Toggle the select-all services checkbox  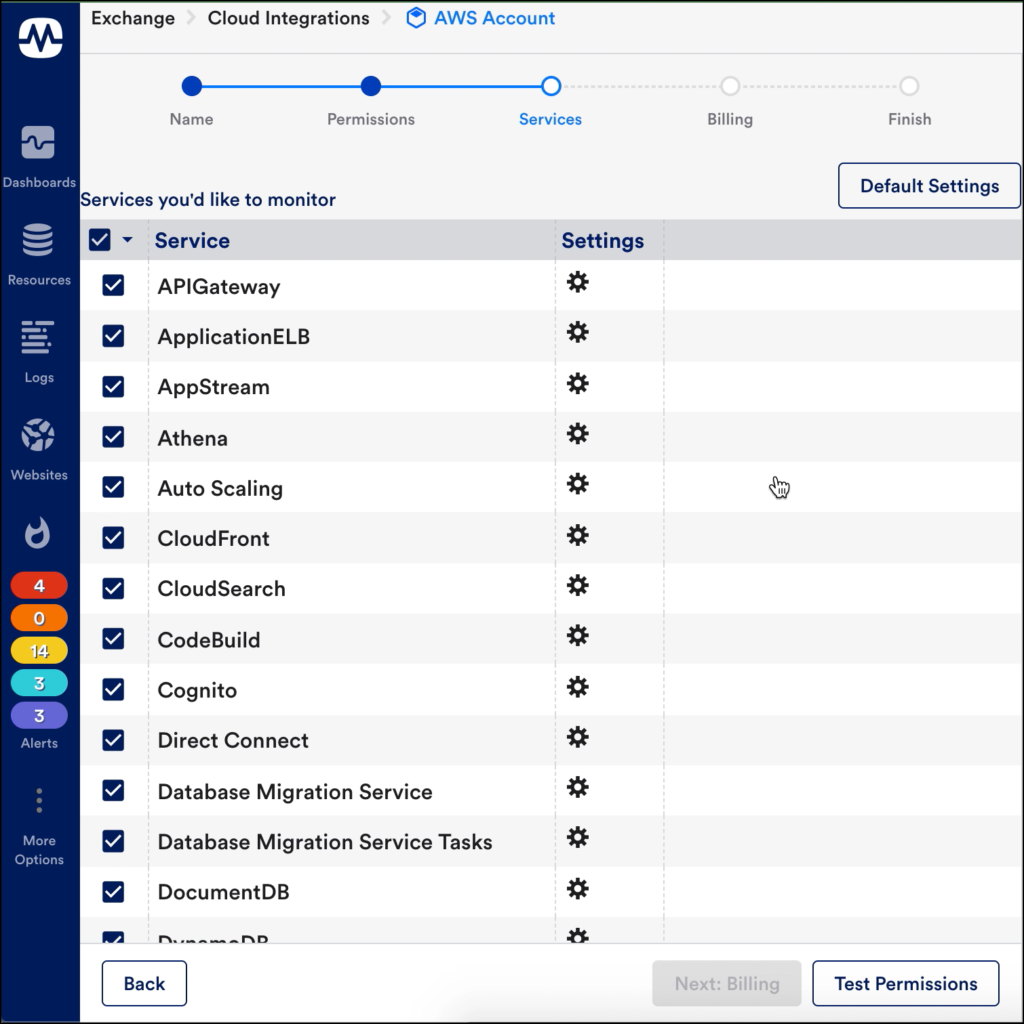tap(99, 240)
